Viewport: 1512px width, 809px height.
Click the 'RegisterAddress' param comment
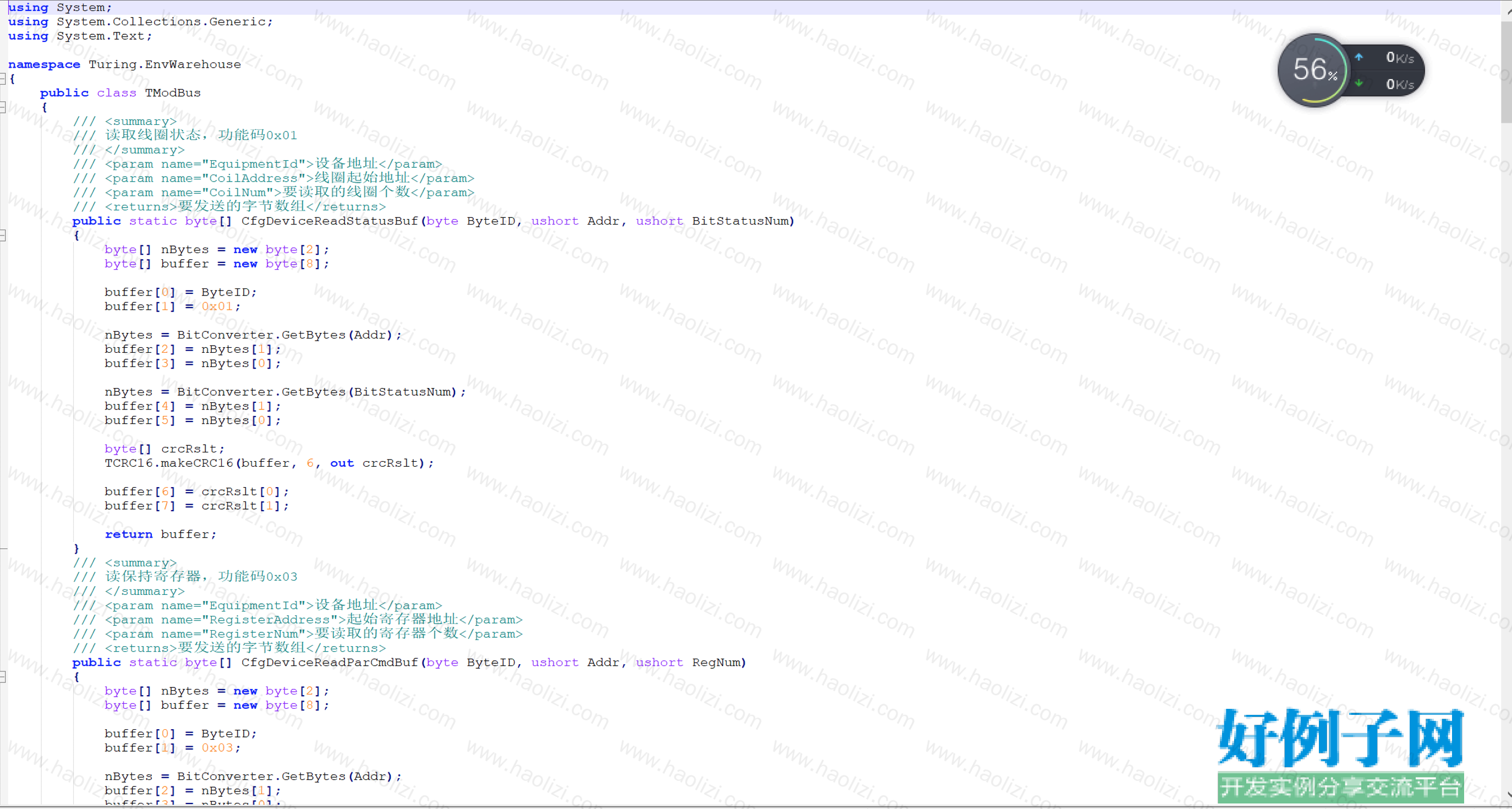point(298,620)
